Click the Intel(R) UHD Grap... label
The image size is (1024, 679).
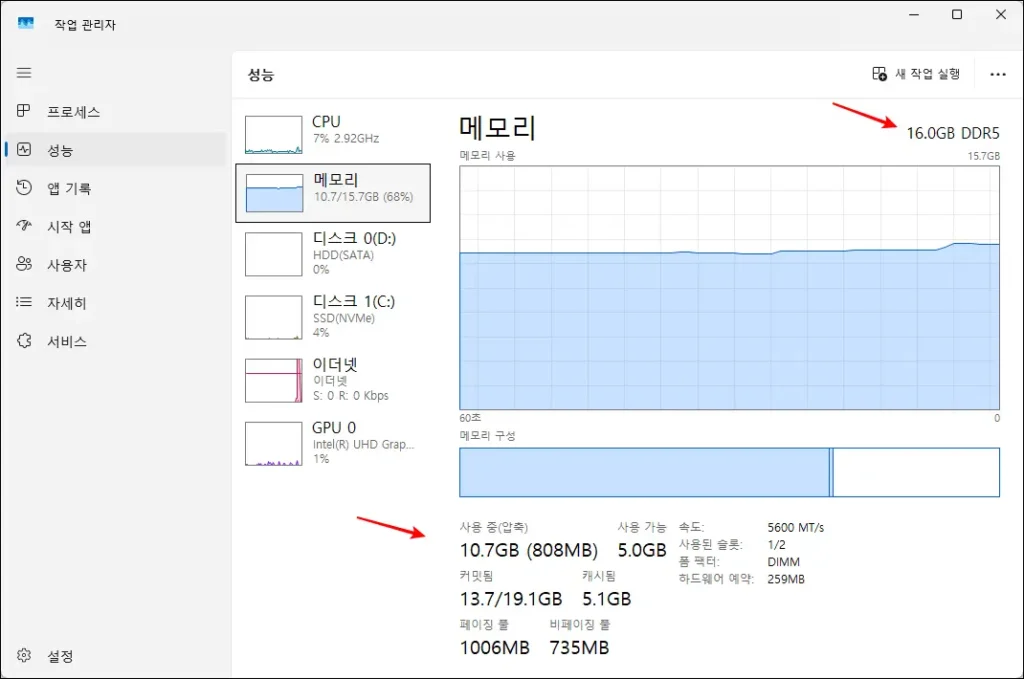(x=364, y=444)
